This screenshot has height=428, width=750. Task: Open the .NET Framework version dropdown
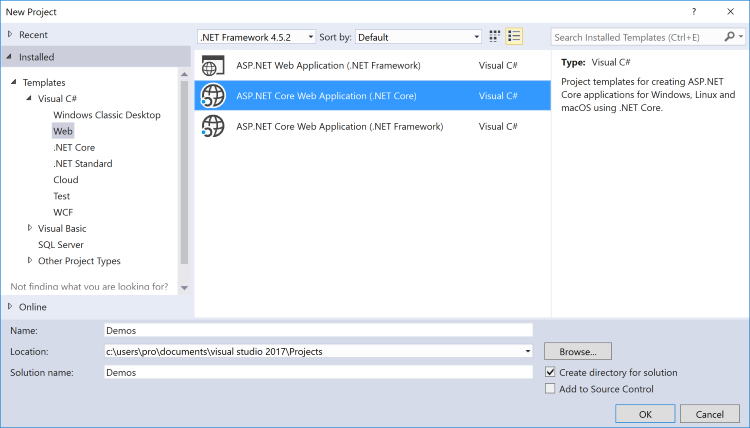click(x=257, y=37)
